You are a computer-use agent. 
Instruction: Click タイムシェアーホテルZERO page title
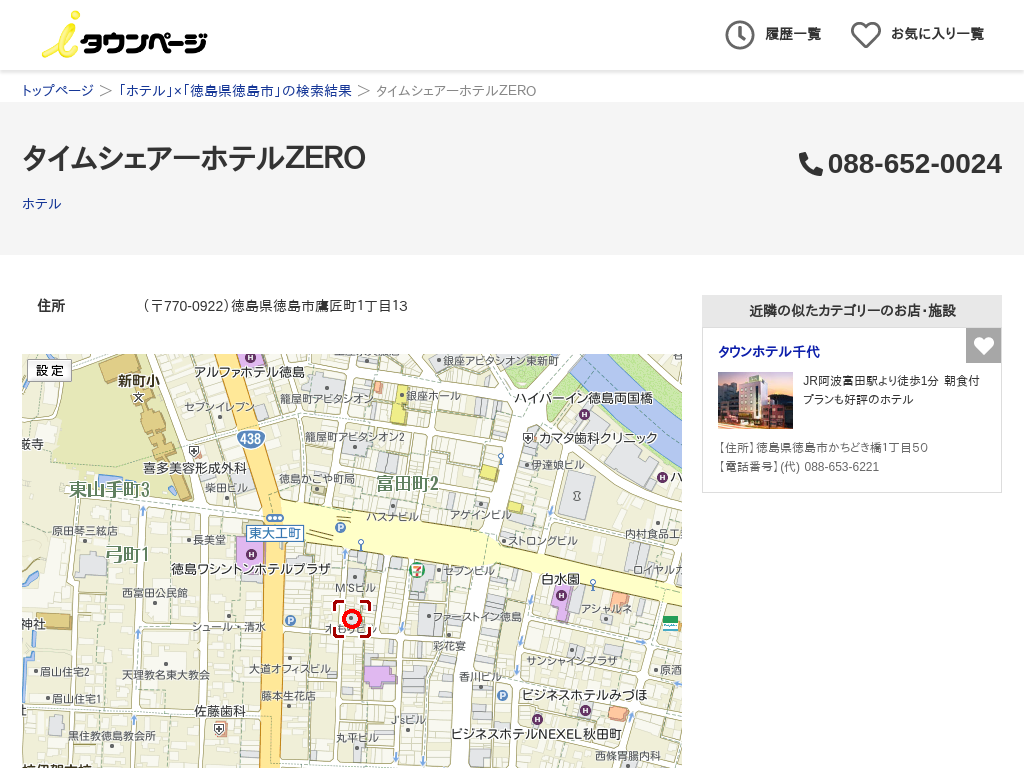pos(194,158)
